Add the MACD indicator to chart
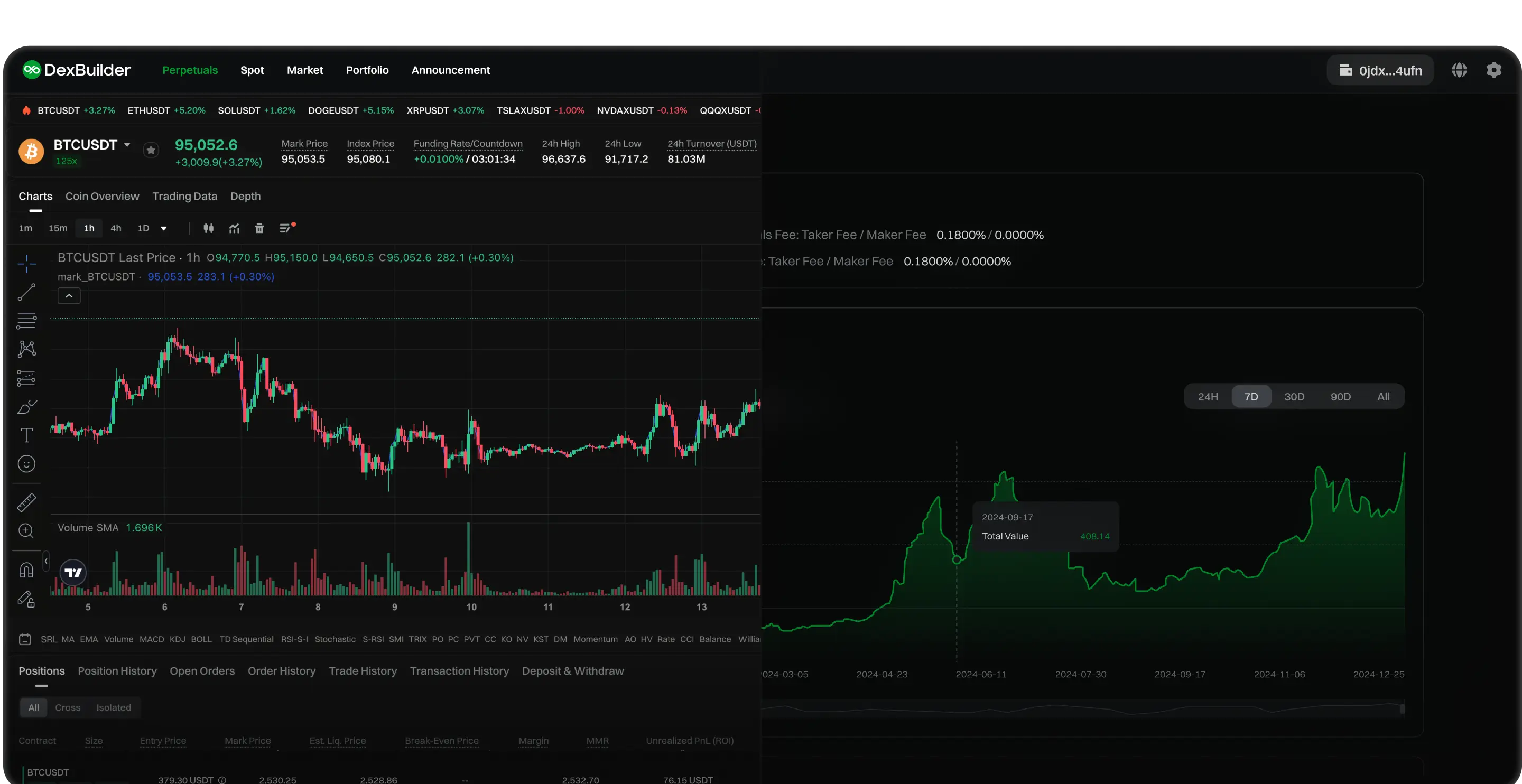Image resolution: width=1522 pixels, height=784 pixels. [151, 639]
